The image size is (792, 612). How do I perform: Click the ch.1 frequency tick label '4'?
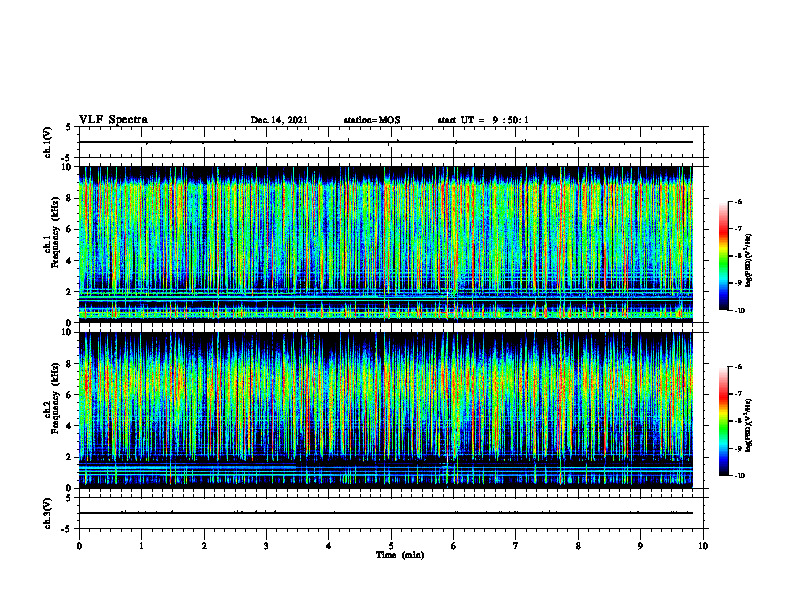70,261
